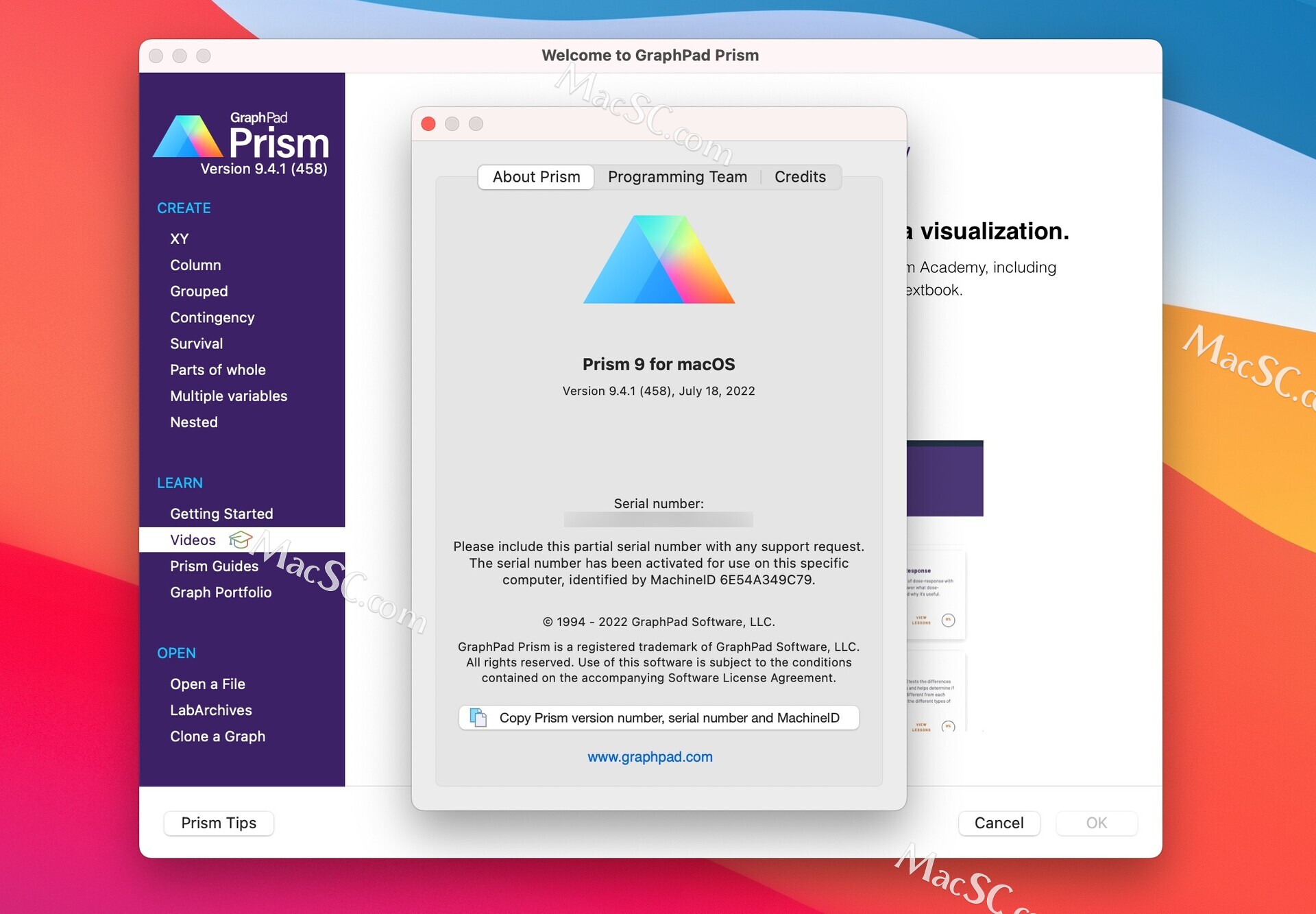1316x914 pixels.
Task: Select the Videos entry in LEARN section
Action: [192, 540]
